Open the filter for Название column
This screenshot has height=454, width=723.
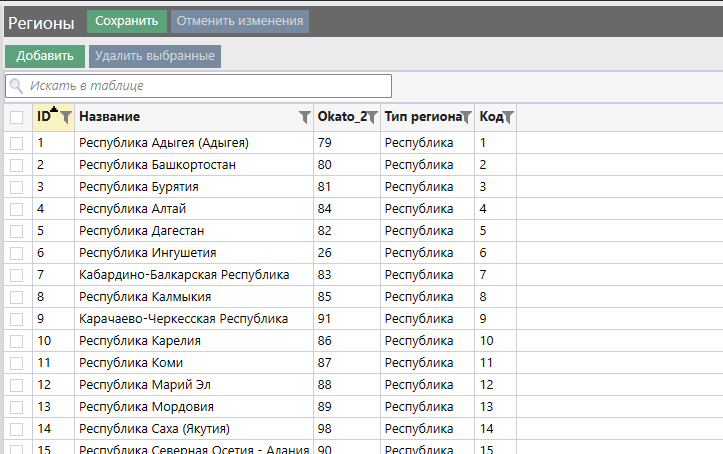click(305, 118)
